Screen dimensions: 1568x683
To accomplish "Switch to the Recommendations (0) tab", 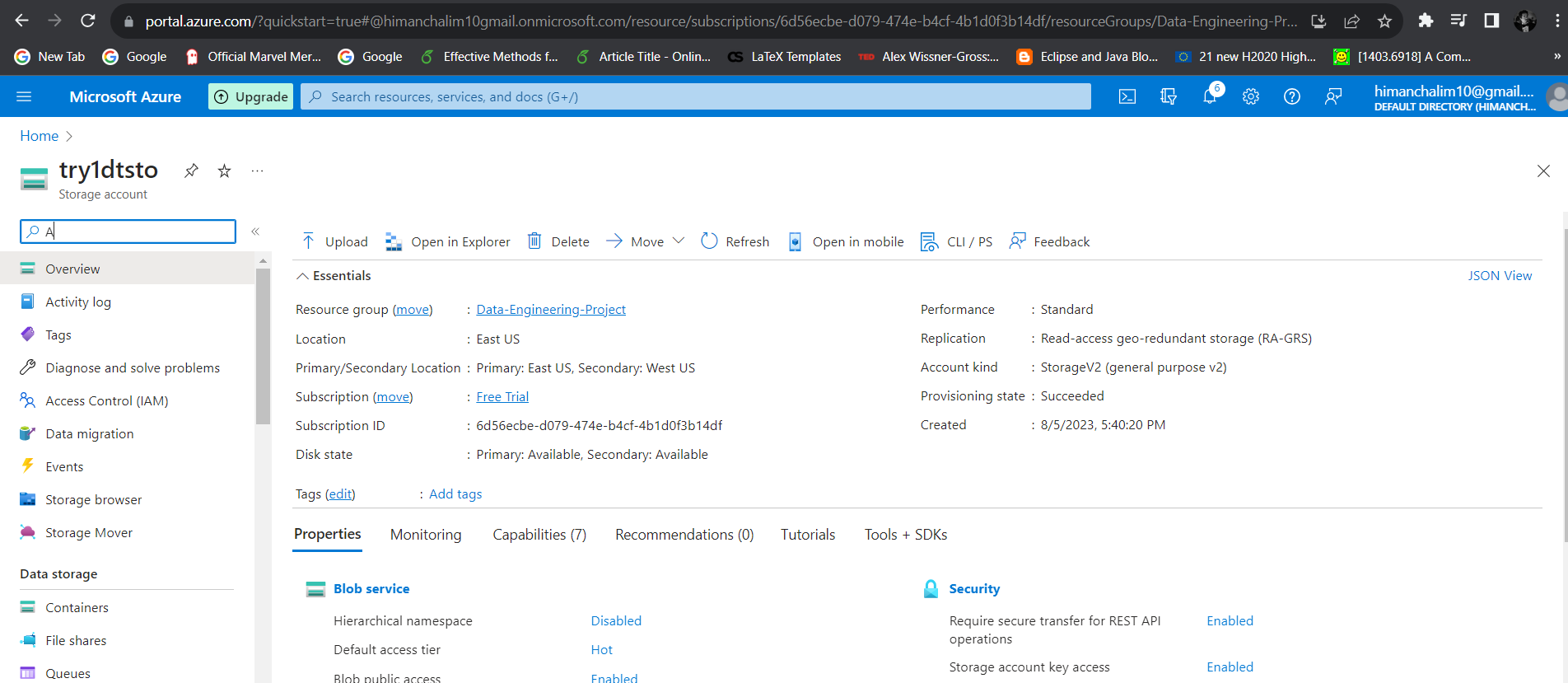I will coord(684,535).
